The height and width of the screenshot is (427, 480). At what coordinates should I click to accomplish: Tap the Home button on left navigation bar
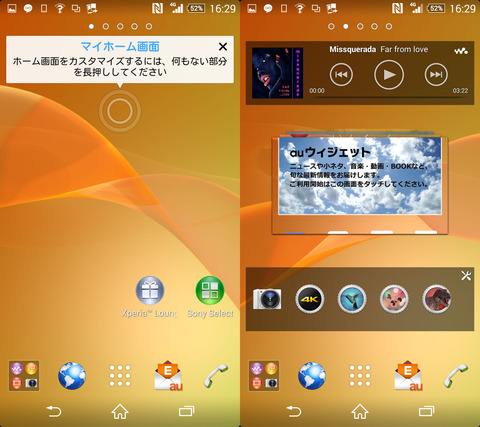[x=120, y=411]
